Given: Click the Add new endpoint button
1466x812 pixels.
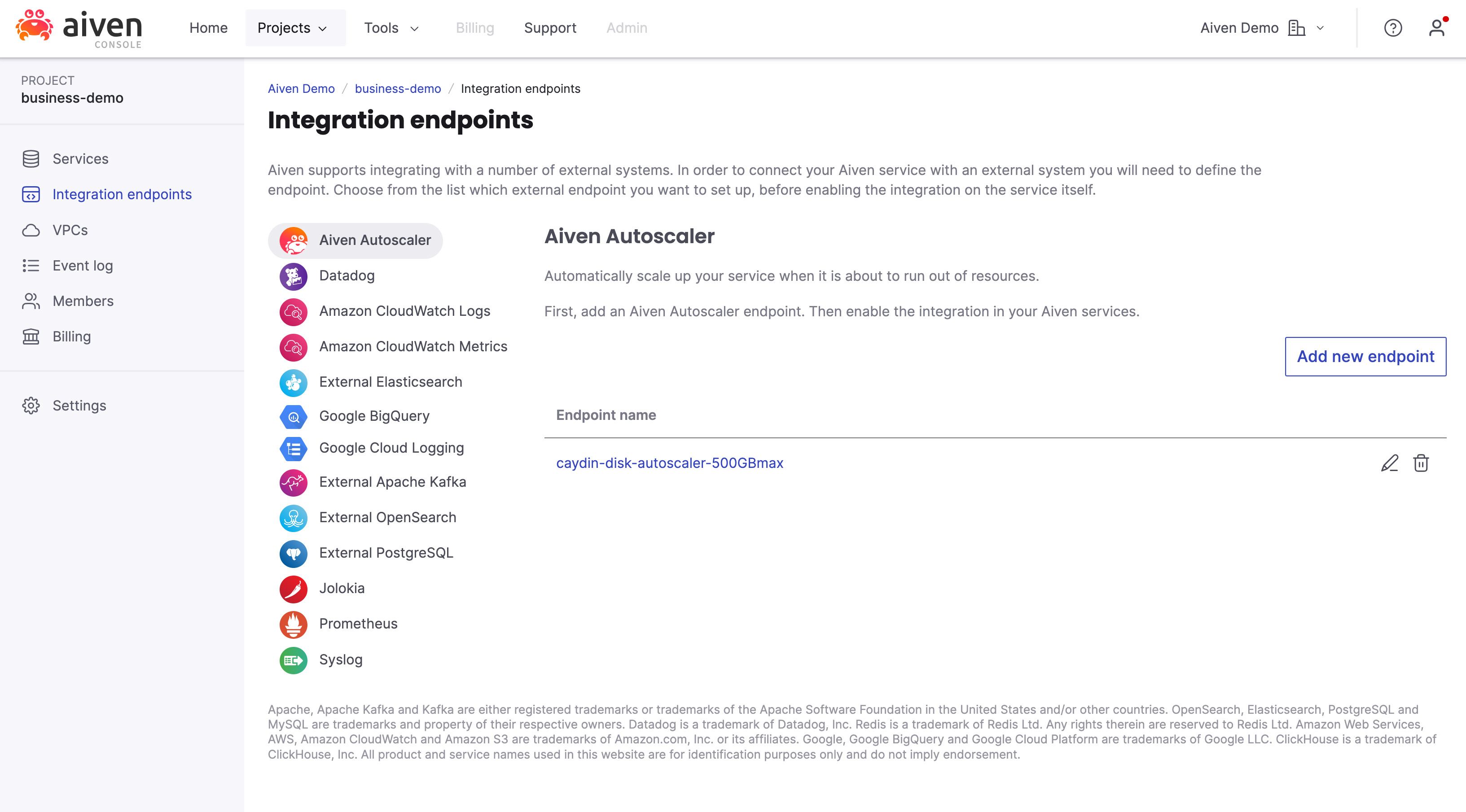Looking at the screenshot, I should (1365, 357).
